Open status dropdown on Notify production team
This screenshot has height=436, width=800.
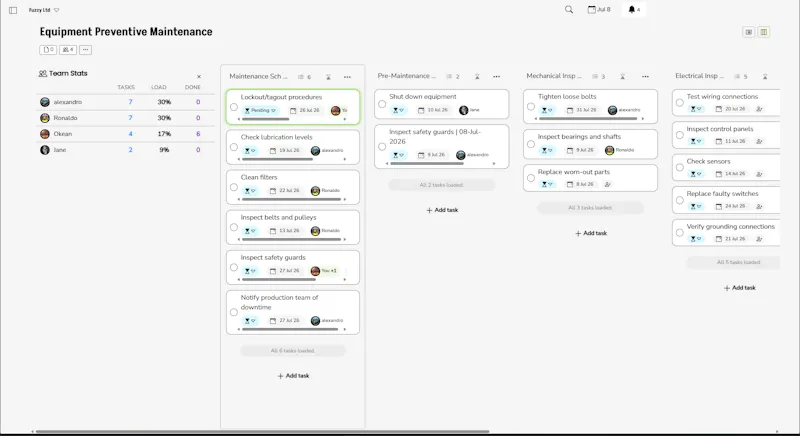[249, 321]
